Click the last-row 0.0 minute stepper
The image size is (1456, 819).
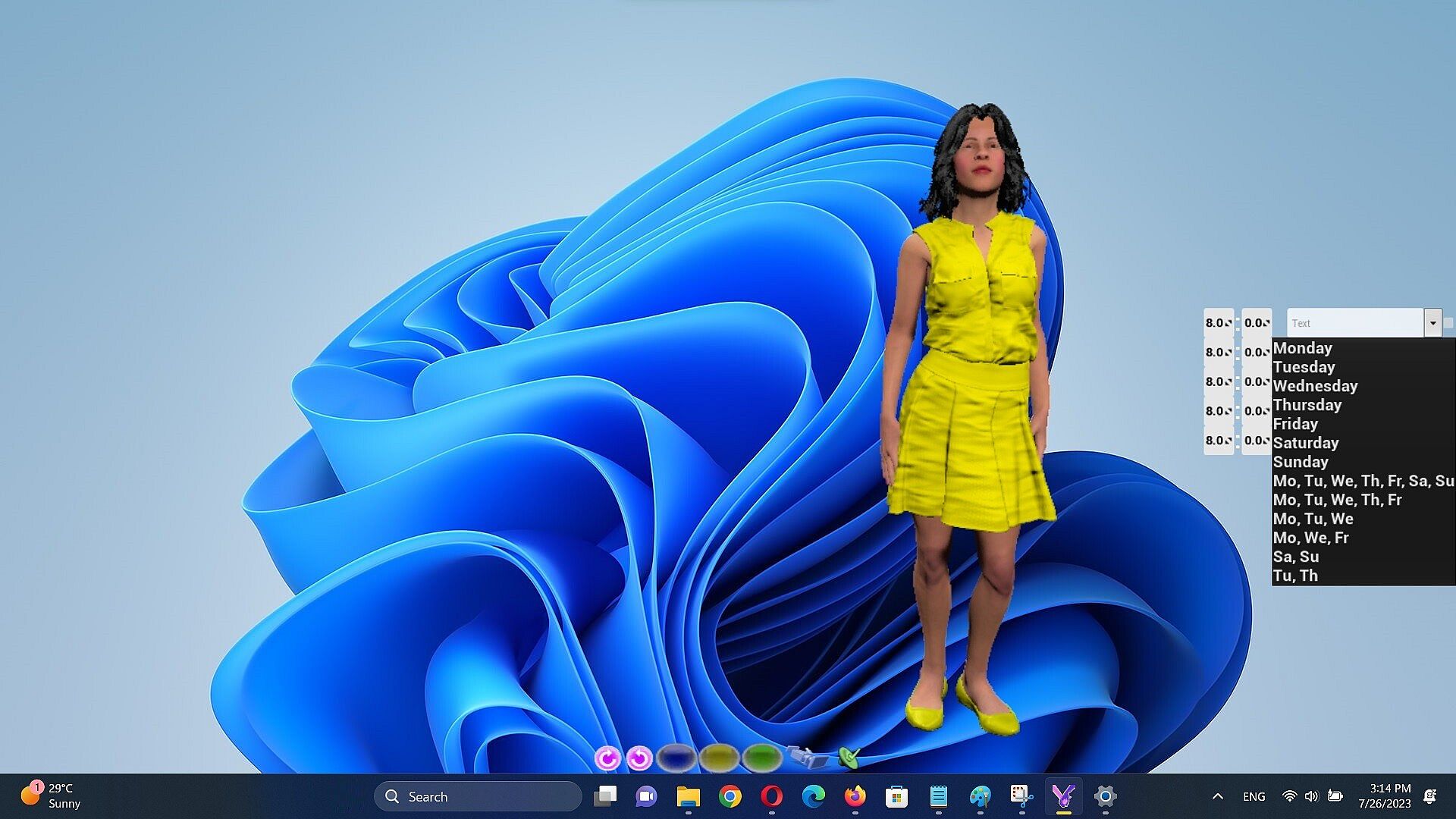1257,441
